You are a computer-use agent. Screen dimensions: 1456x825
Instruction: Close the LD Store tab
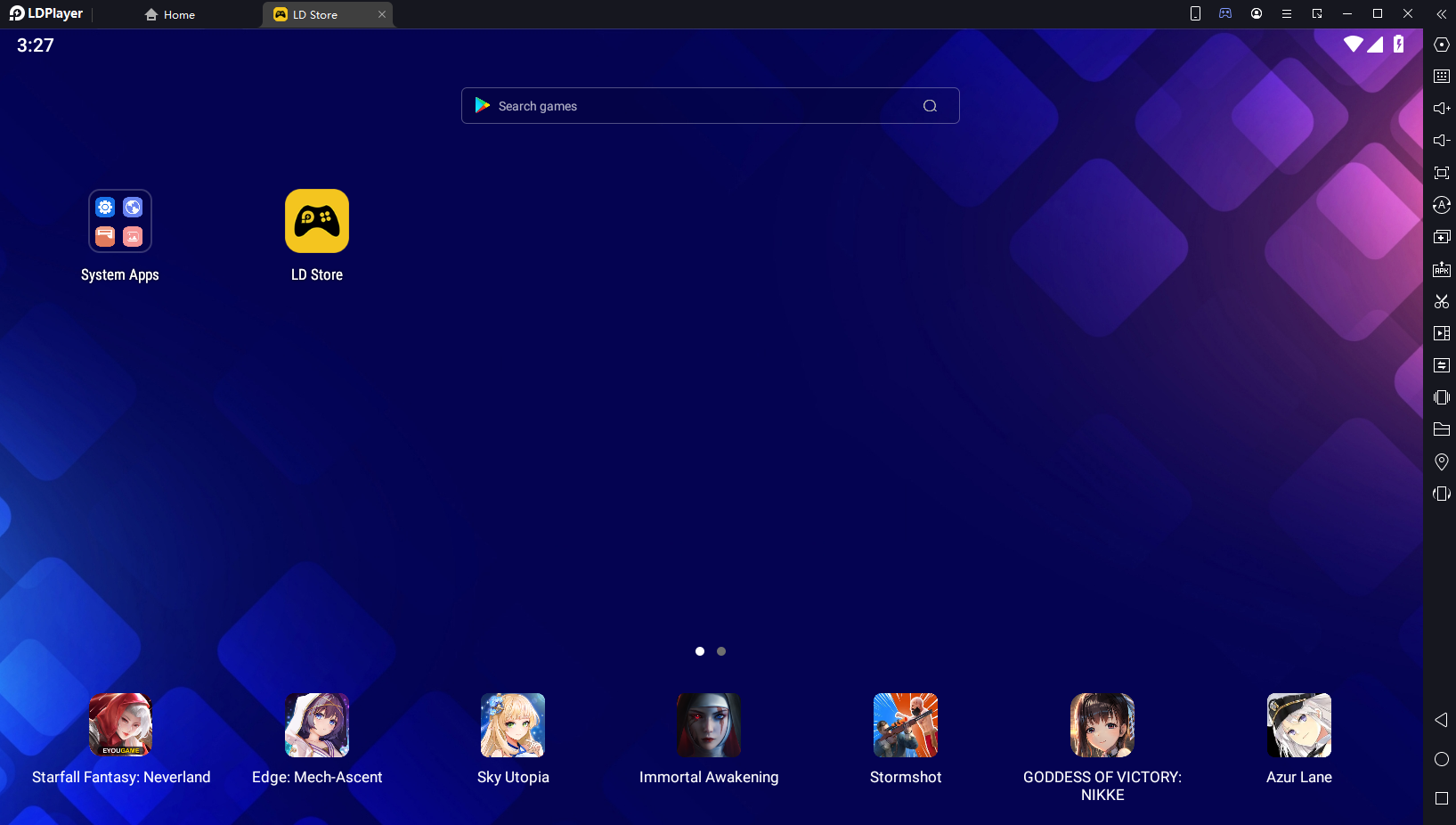click(382, 14)
